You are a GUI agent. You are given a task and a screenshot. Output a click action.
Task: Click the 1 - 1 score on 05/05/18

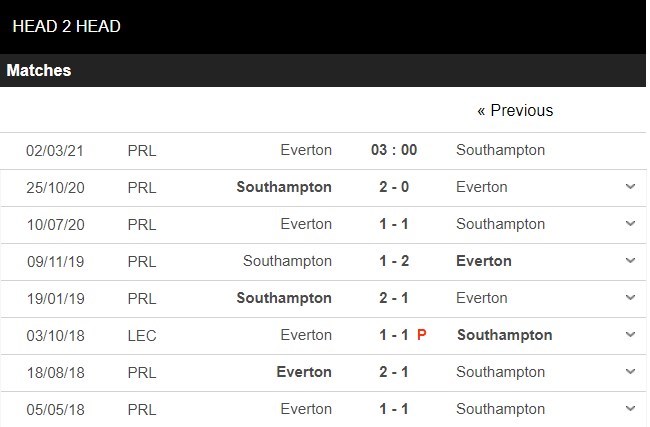pos(394,409)
